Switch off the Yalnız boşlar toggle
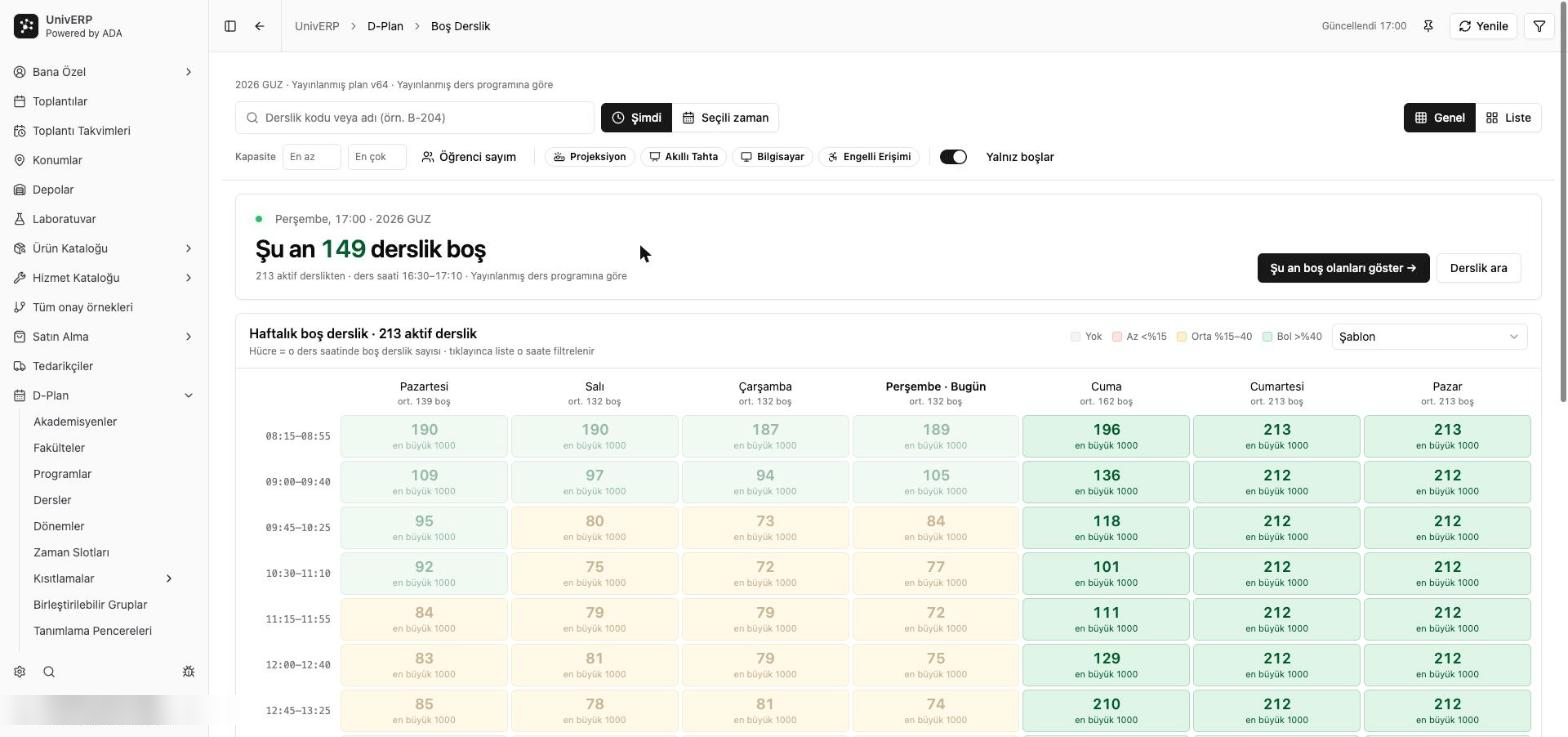This screenshot has height=737, width=1568. pos(953,157)
